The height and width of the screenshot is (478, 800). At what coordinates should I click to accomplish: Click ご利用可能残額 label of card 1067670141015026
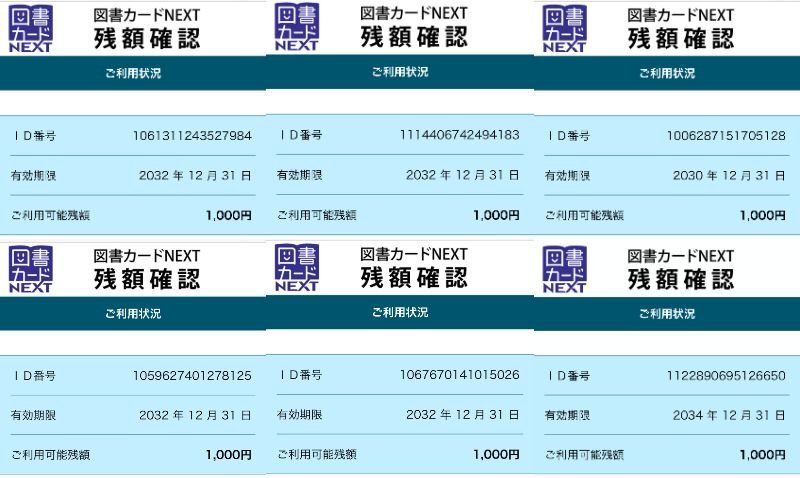pos(317,454)
